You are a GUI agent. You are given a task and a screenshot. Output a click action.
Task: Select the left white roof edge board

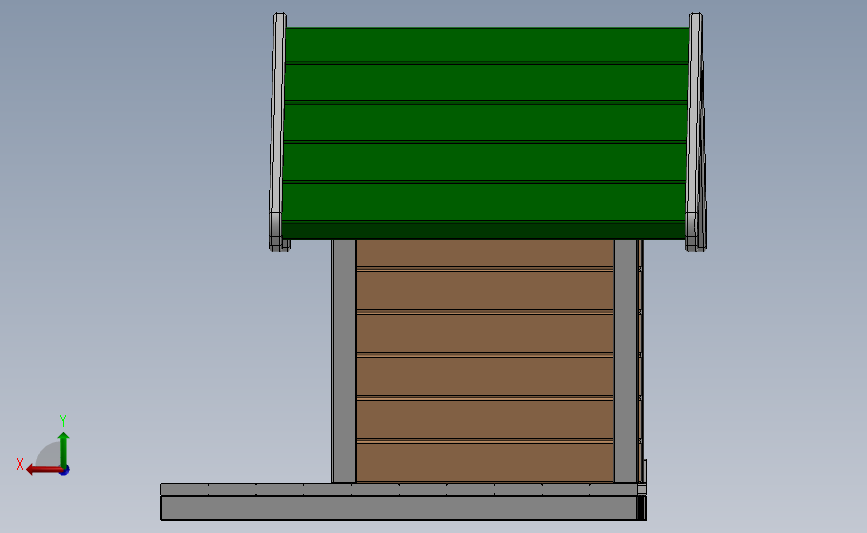pos(278,132)
